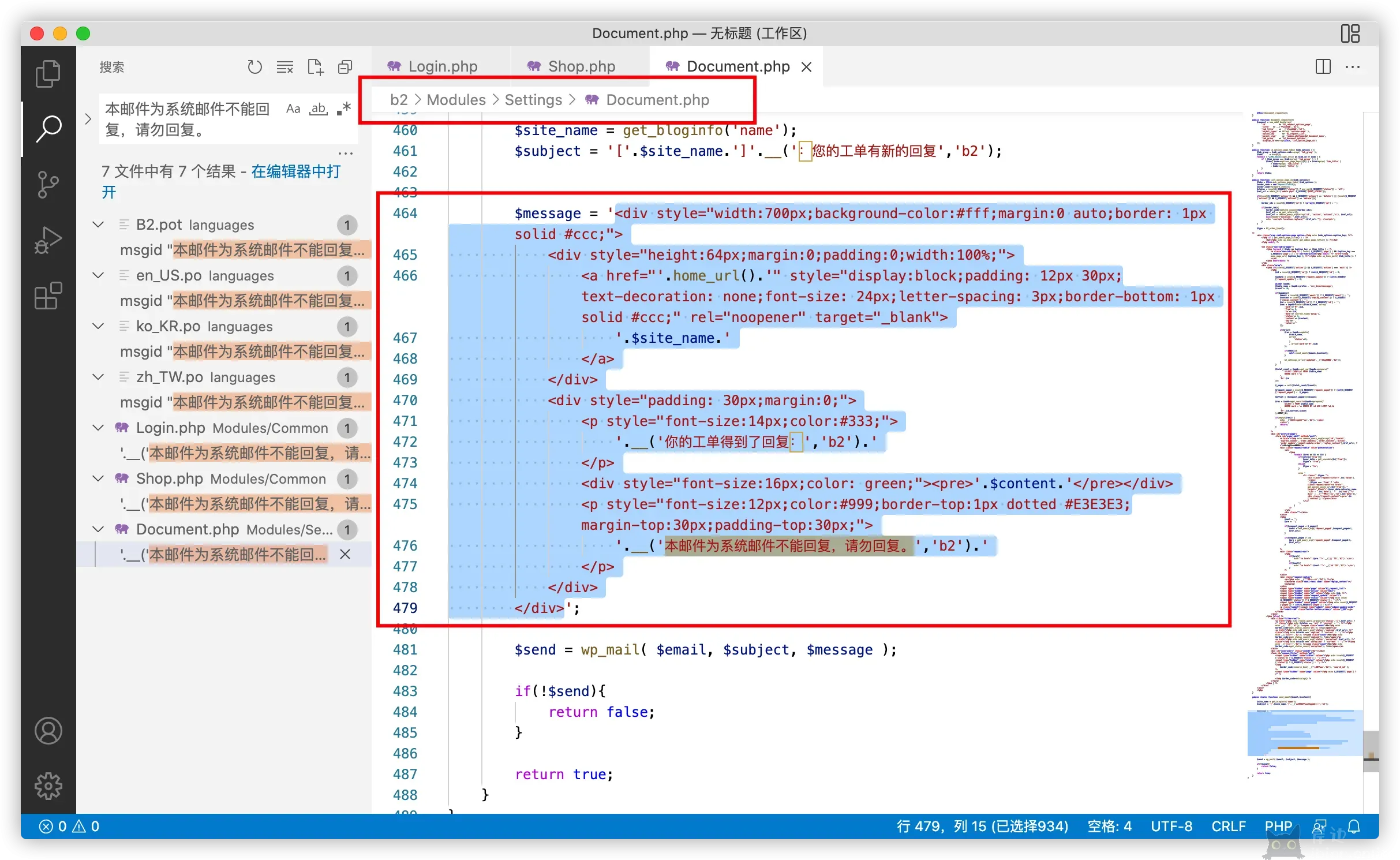The width and height of the screenshot is (1400, 860).
Task: Open the Manage gear icon
Action: click(48, 786)
